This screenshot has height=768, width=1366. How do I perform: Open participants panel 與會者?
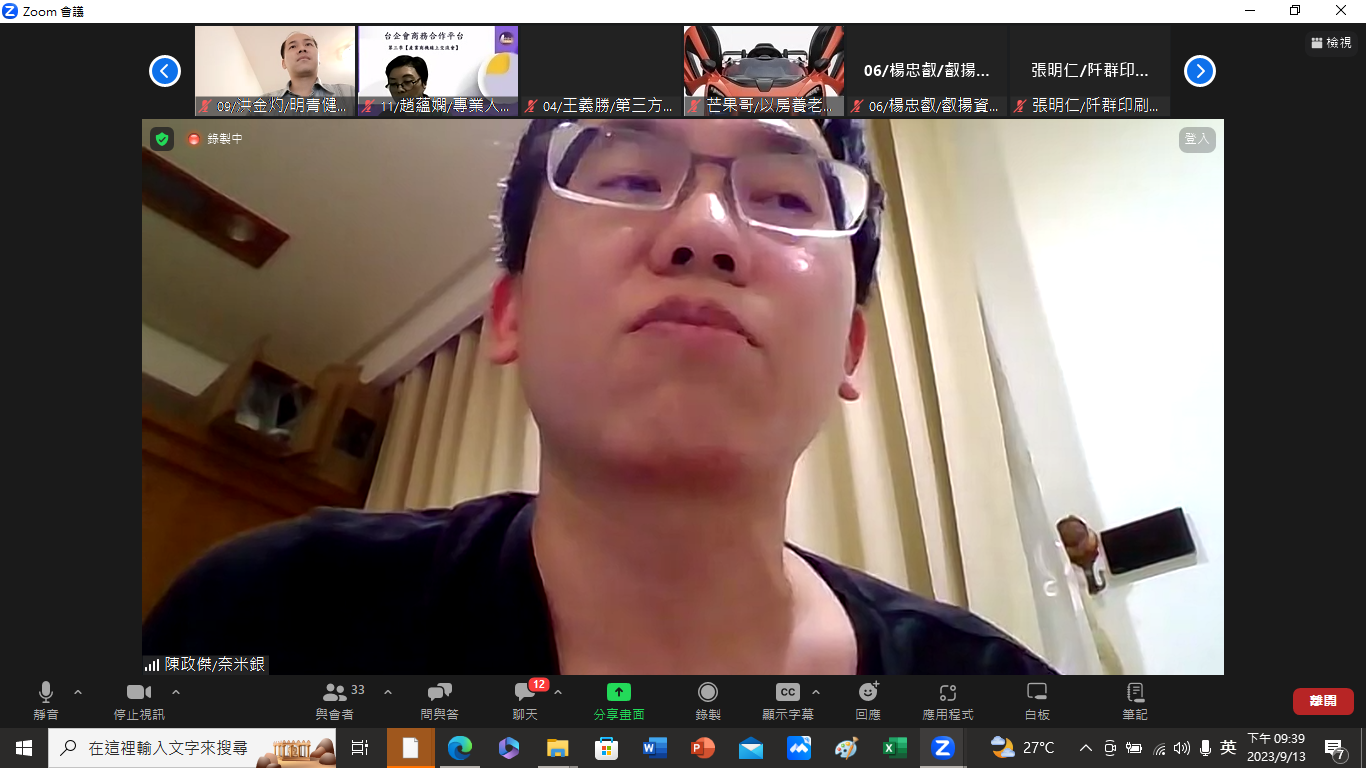point(336,701)
